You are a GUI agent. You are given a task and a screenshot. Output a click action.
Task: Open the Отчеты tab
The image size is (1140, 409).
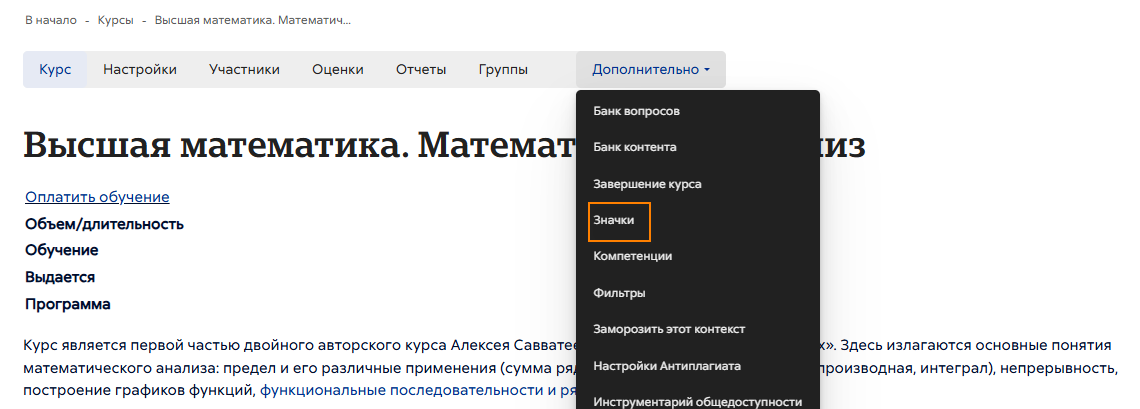coord(420,70)
